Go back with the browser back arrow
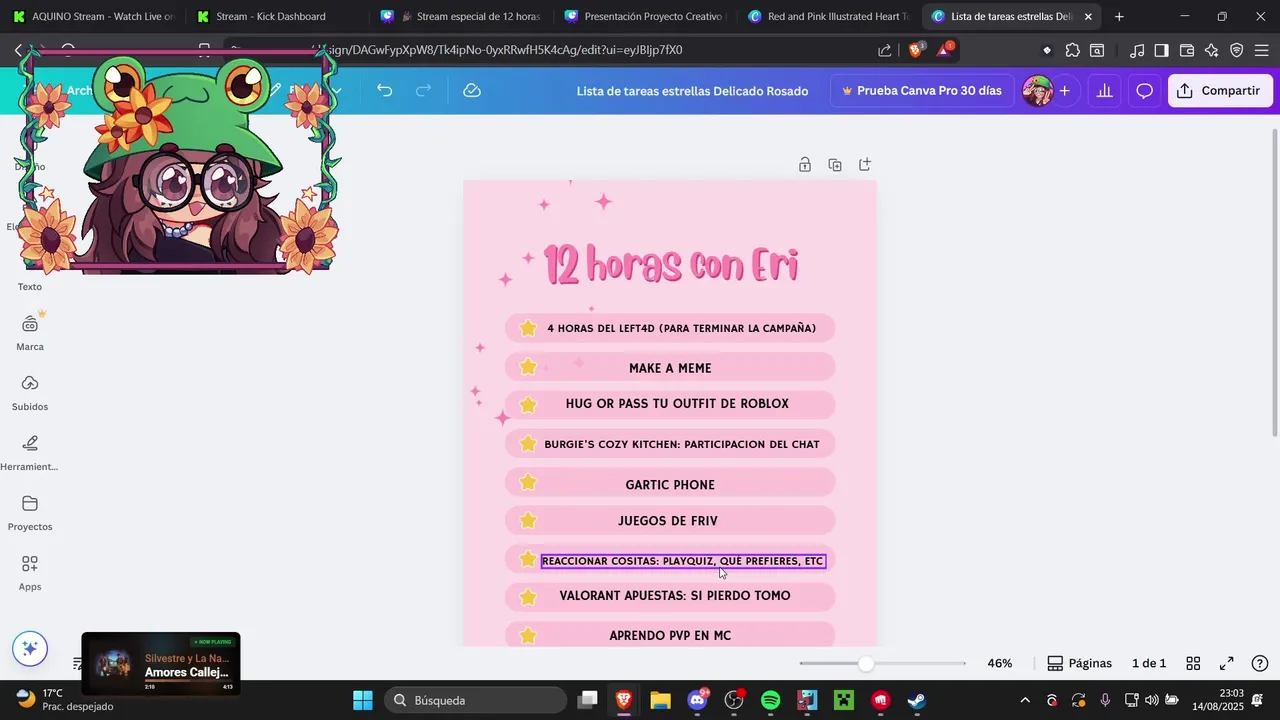Viewport: 1280px width, 720px height. coord(18,50)
